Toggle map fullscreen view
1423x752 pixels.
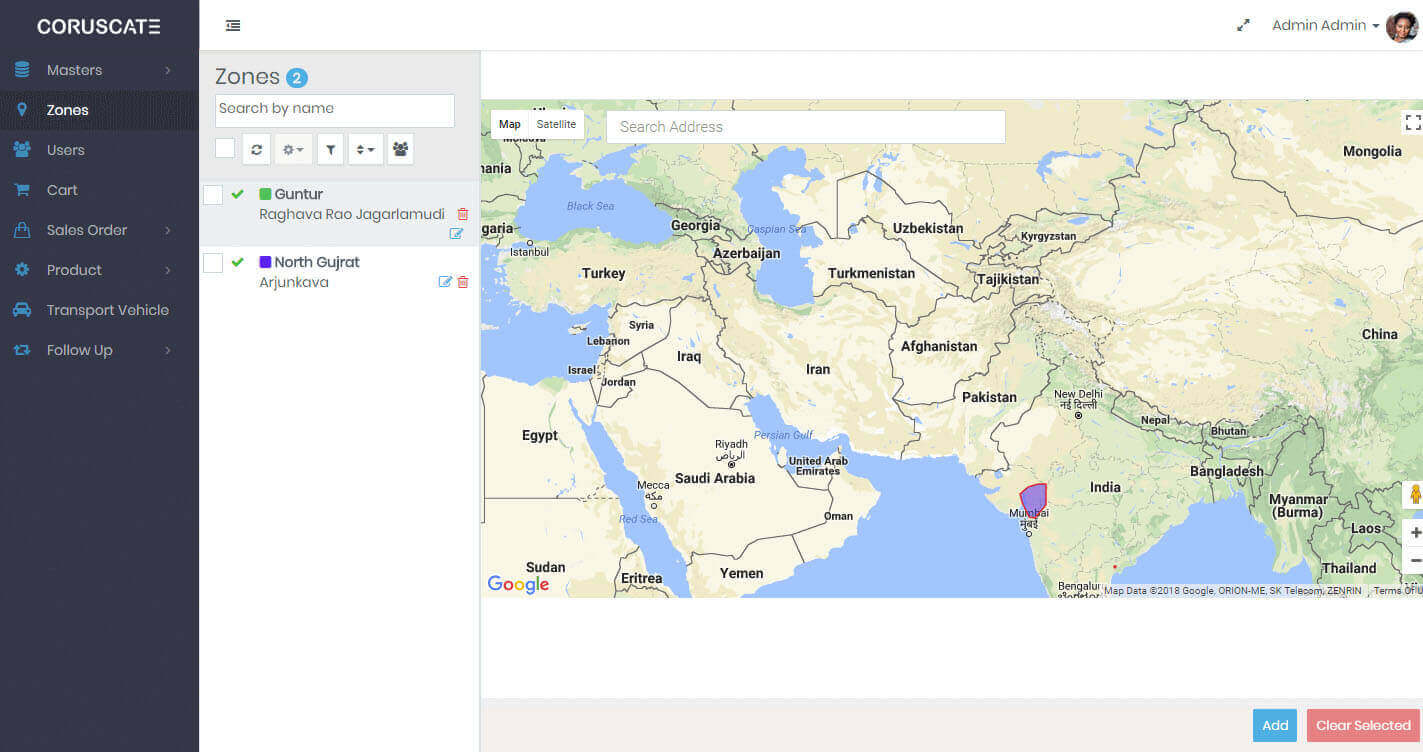pos(1412,122)
